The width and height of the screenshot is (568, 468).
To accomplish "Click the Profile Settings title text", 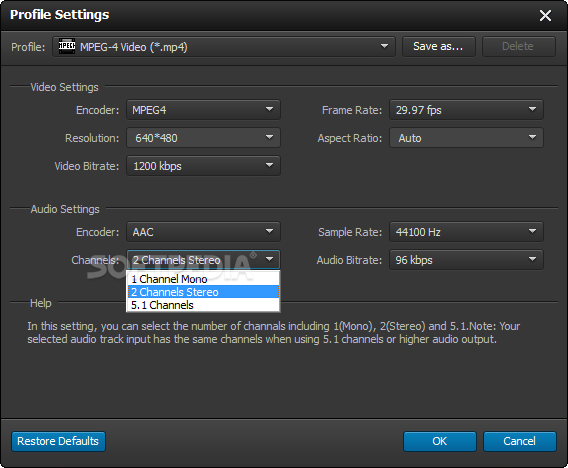I will coord(59,15).
